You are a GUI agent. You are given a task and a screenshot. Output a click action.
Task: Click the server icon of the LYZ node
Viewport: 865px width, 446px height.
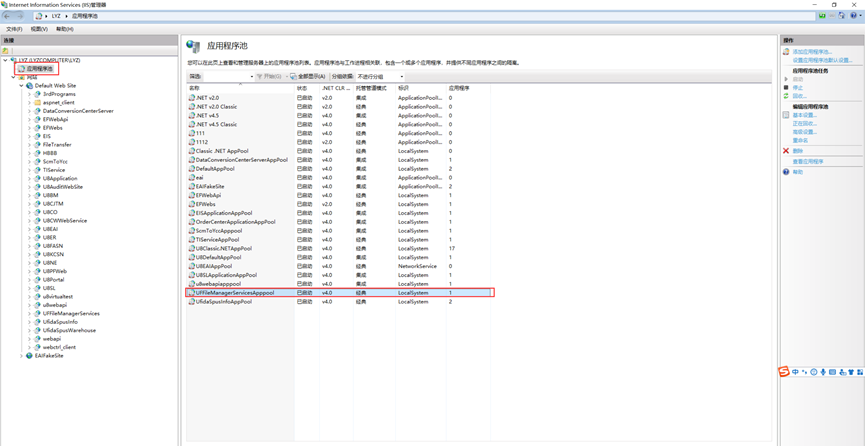14,60
